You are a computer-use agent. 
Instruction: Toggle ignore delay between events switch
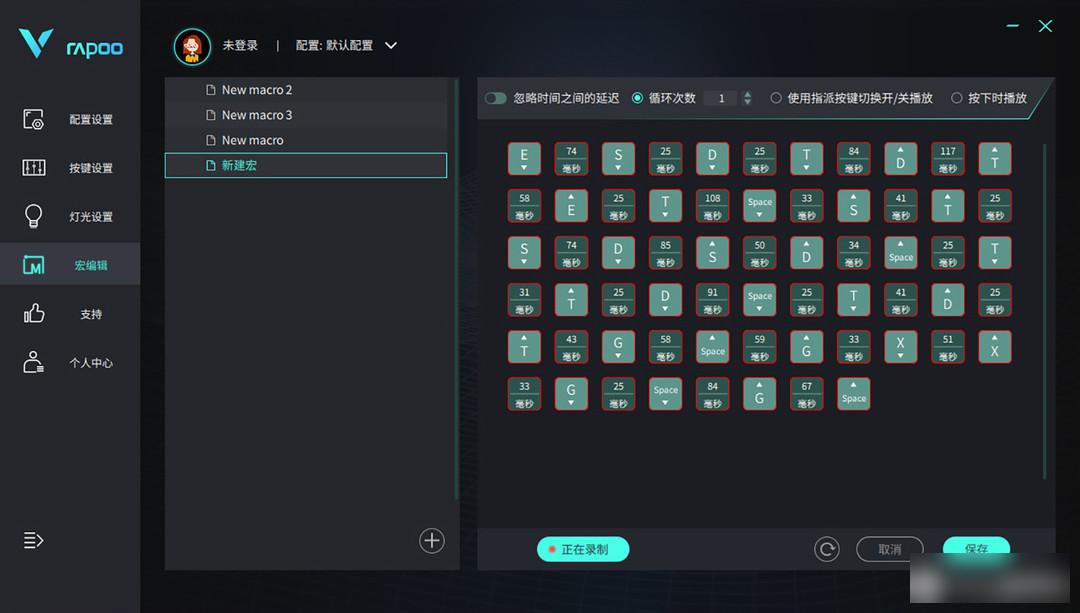[496, 98]
